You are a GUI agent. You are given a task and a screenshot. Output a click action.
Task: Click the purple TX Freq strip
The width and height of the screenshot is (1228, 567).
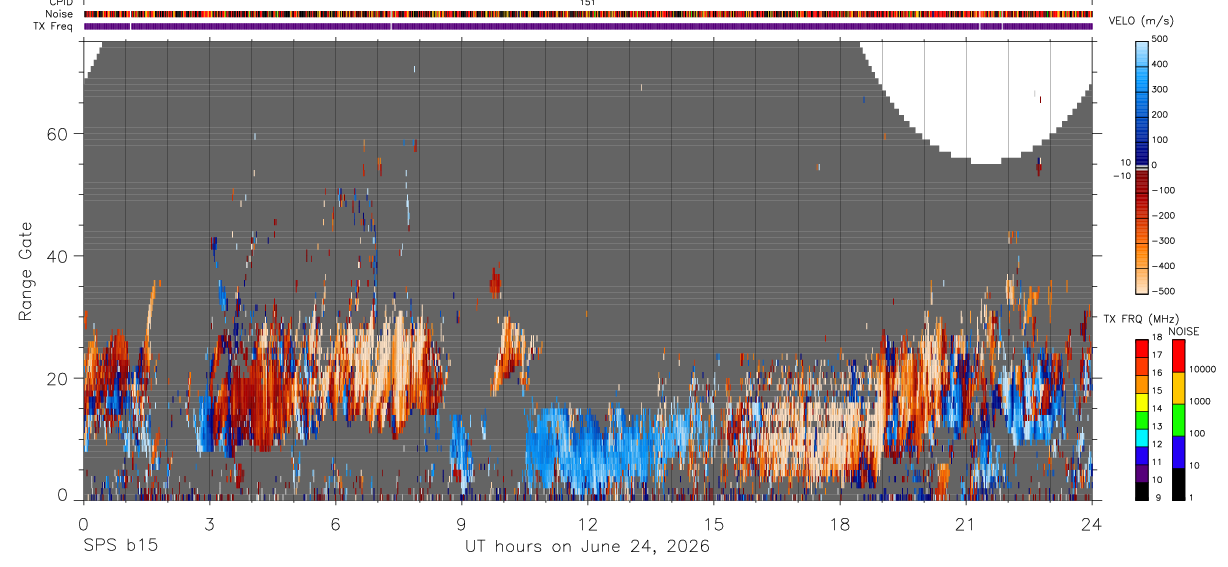click(x=588, y=26)
